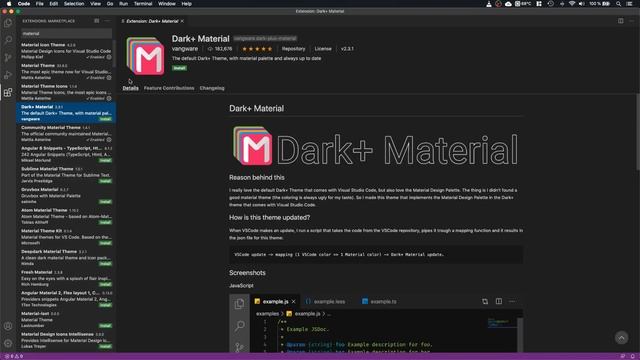Open the Selection menu
The width and height of the screenshot is (640, 360).
74,4
